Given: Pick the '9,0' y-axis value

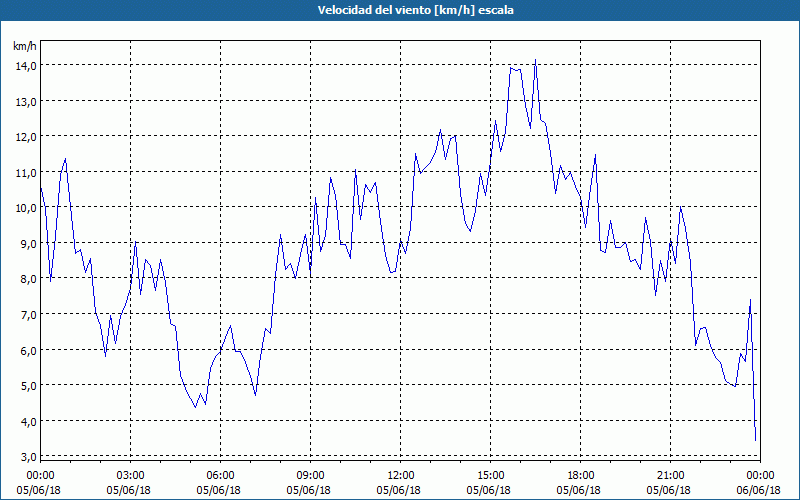Looking at the screenshot, I should tap(29, 244).
